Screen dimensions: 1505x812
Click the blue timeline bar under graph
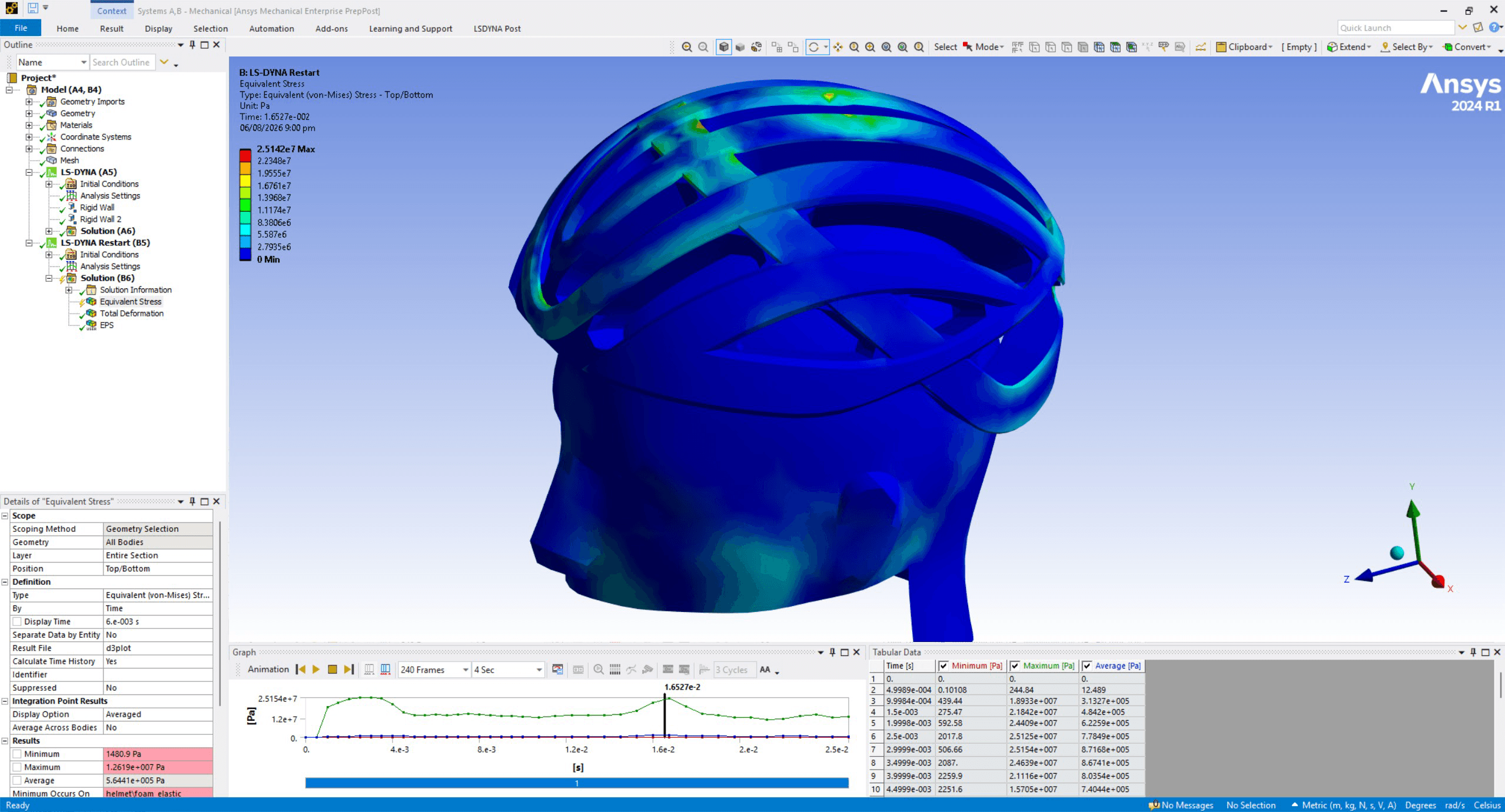577,783
